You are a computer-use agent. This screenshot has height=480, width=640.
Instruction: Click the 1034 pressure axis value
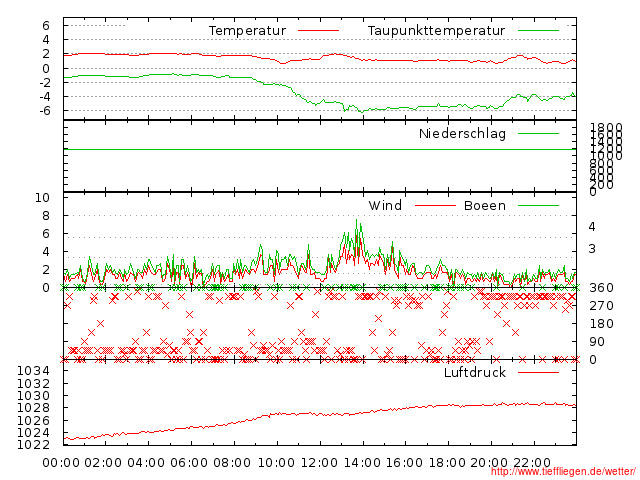33,371
